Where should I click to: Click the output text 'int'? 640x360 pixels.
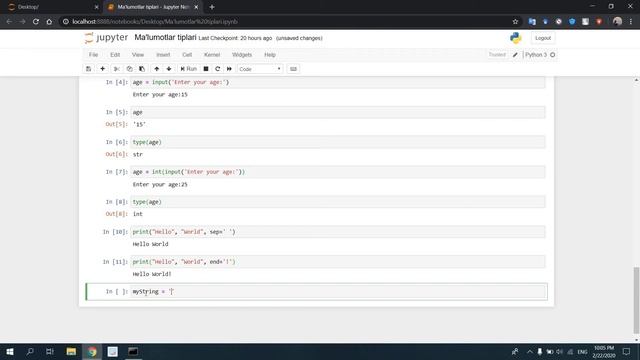tap(138, 214)
